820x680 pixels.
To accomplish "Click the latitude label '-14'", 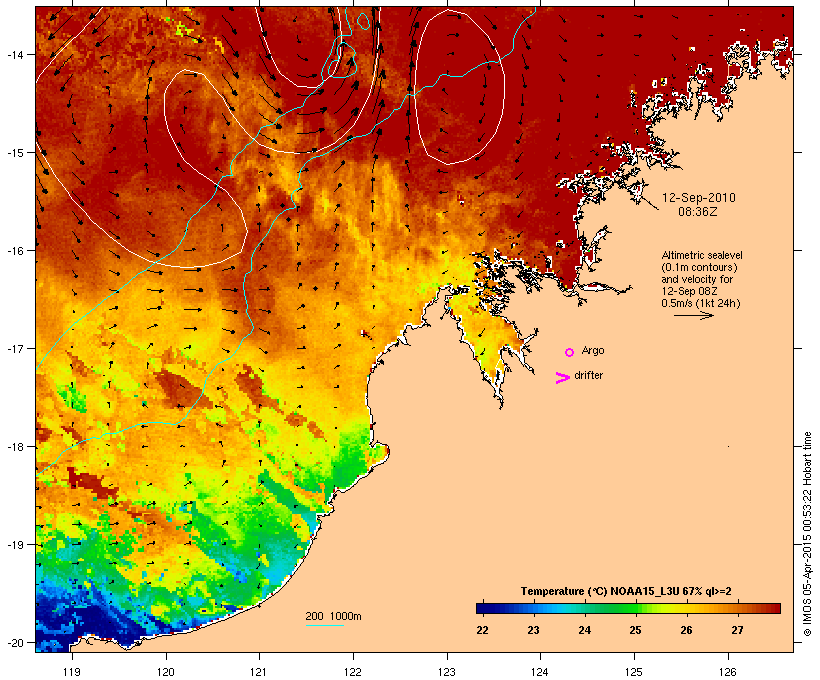I will pyautogui.click(x=14, y=55).
